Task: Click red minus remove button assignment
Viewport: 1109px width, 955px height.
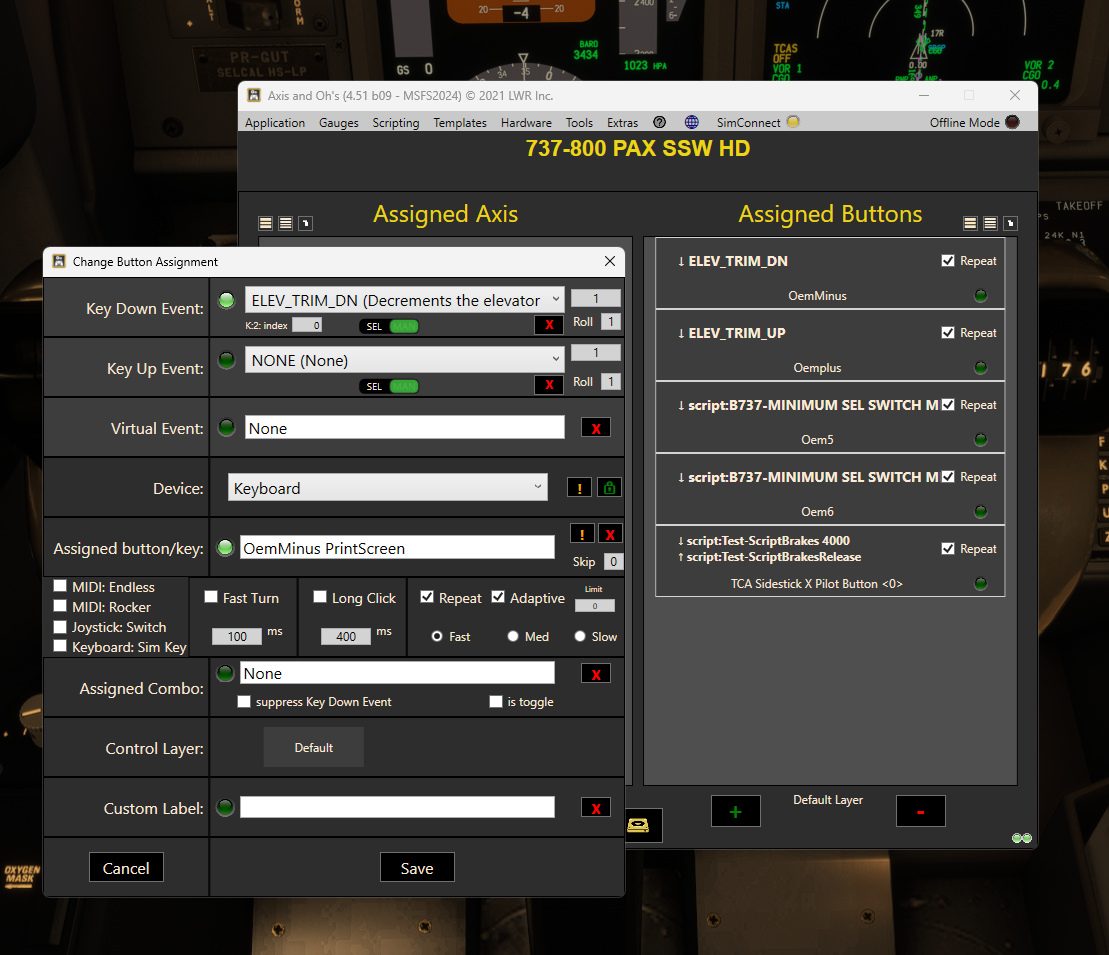Action: (920, 811)
